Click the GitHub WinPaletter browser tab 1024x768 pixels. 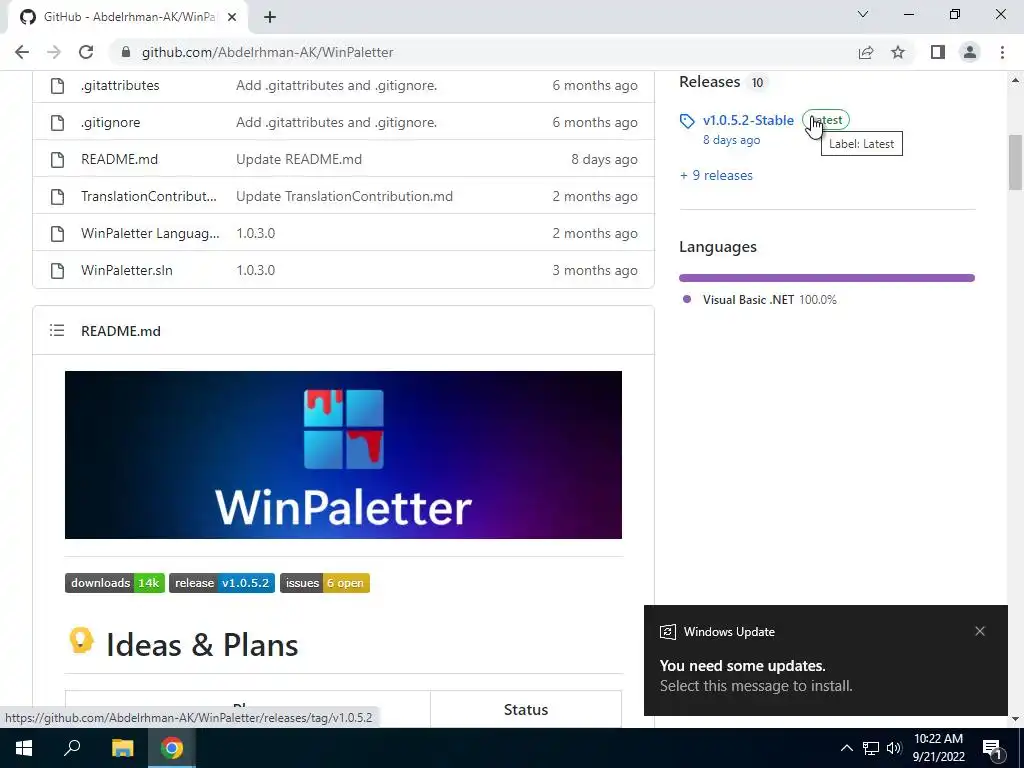pyautogui.click(x=128, y=17)
